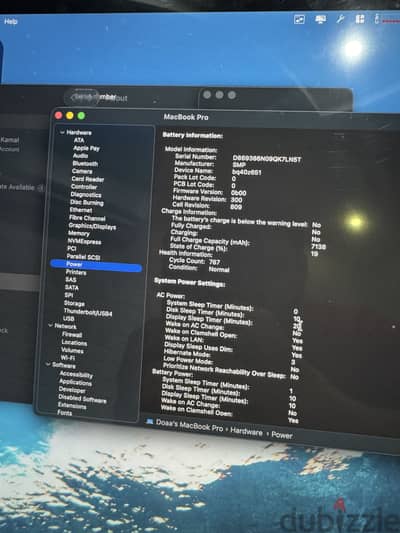Select Storage in the sidebar
This screenshot has width=400, height=533.
74,303
